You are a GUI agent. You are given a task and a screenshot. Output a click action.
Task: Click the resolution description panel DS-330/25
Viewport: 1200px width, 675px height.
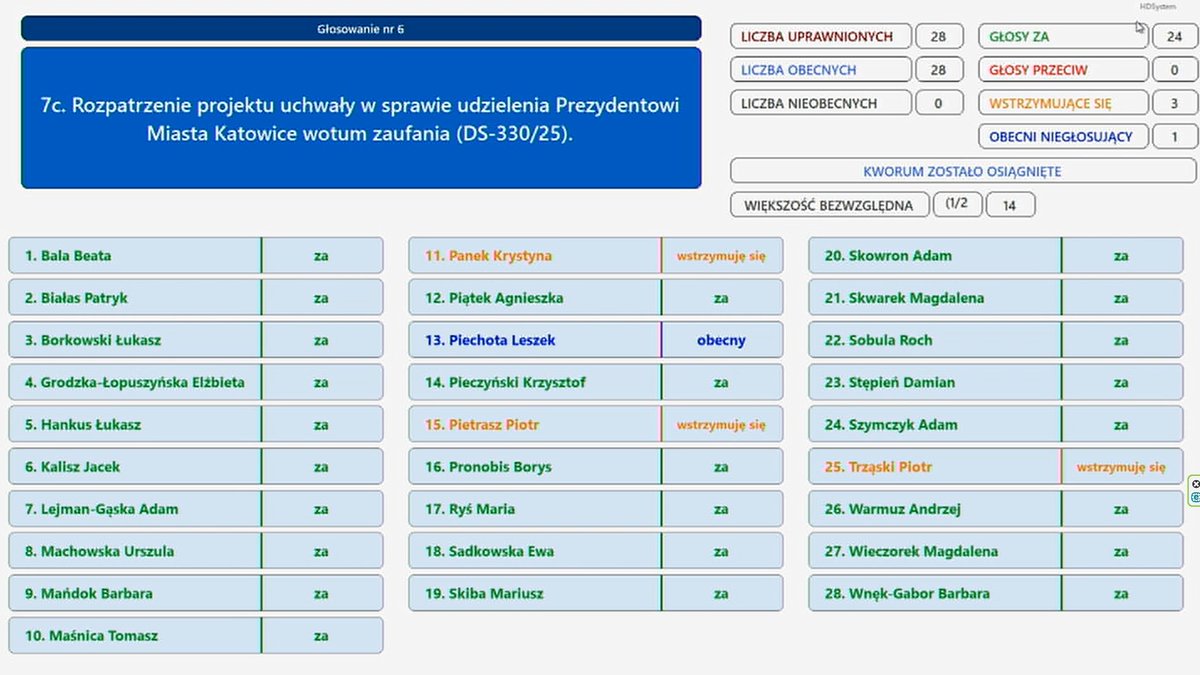pos(362,116)
